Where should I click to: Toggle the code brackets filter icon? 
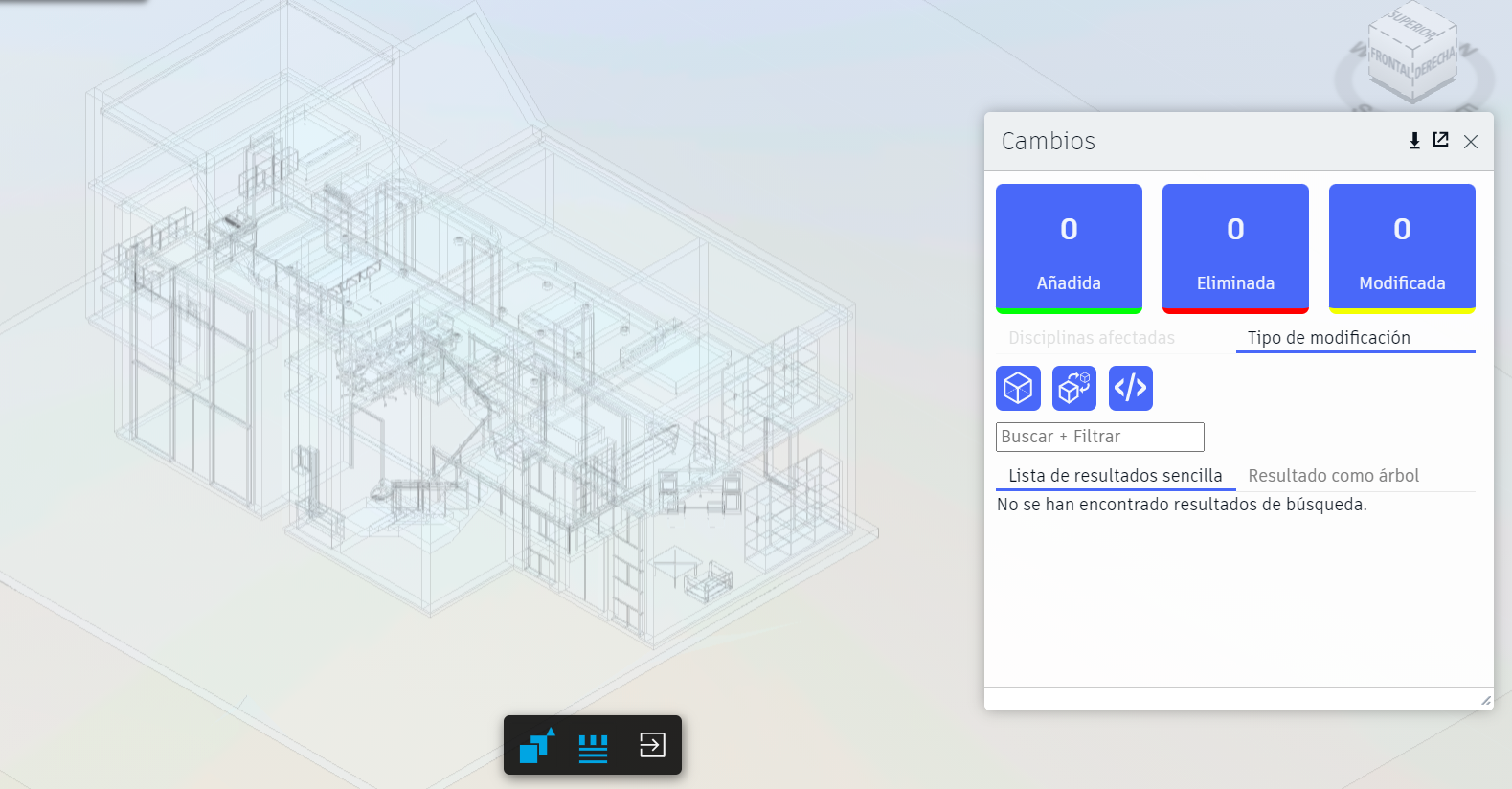tap(1131, 388)
